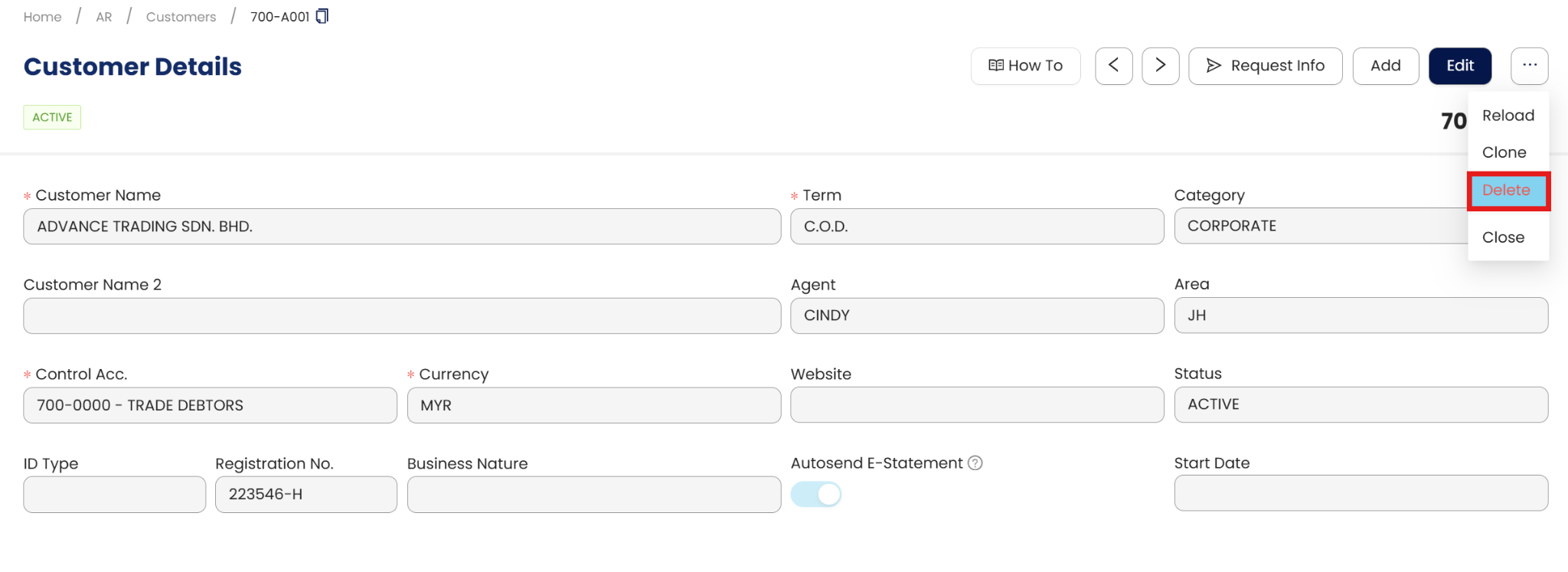
Task: Focus the Registration No. field
Action: (x=305, y=495)
